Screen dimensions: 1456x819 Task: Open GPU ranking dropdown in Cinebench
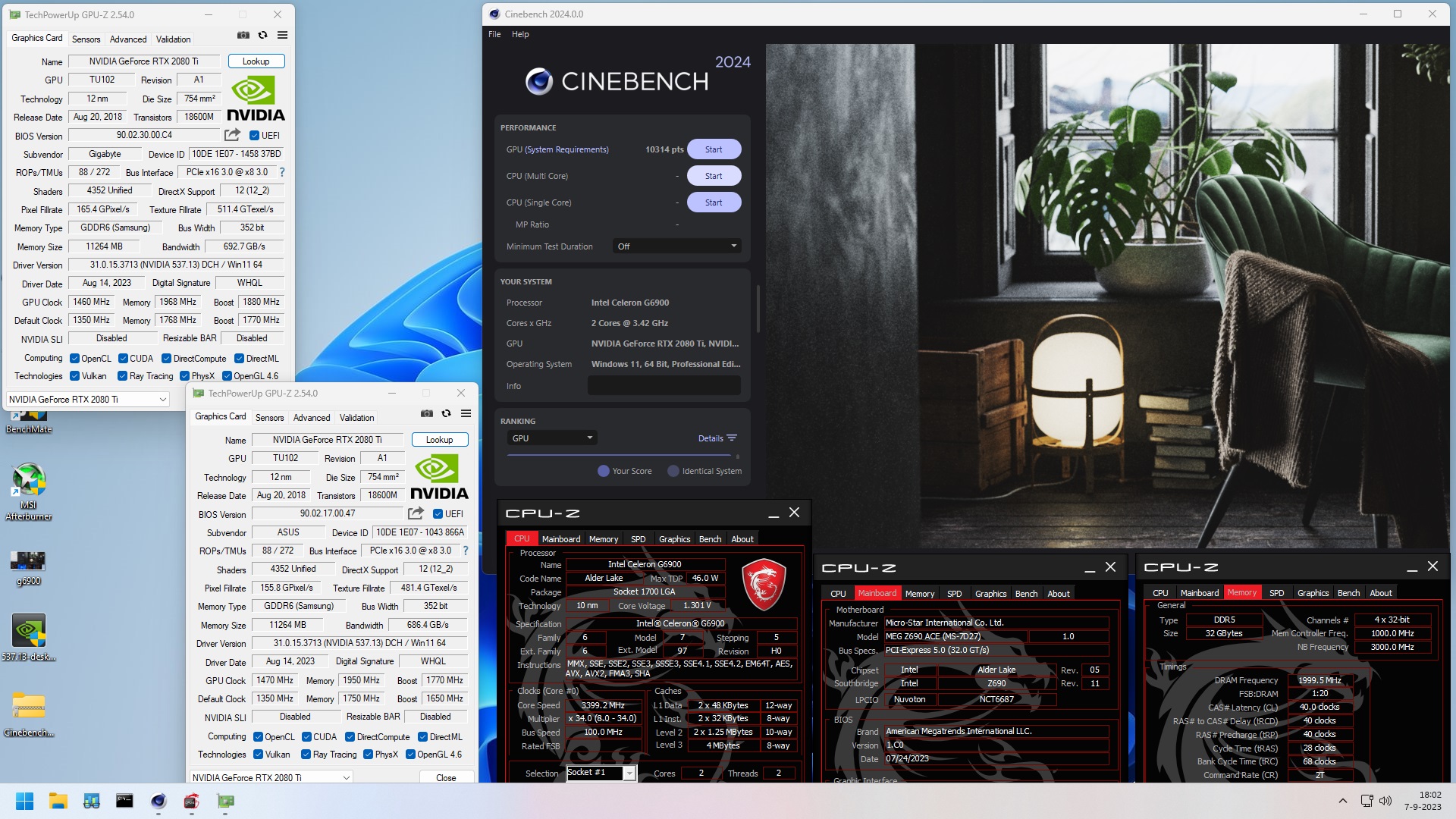[552, 438]
